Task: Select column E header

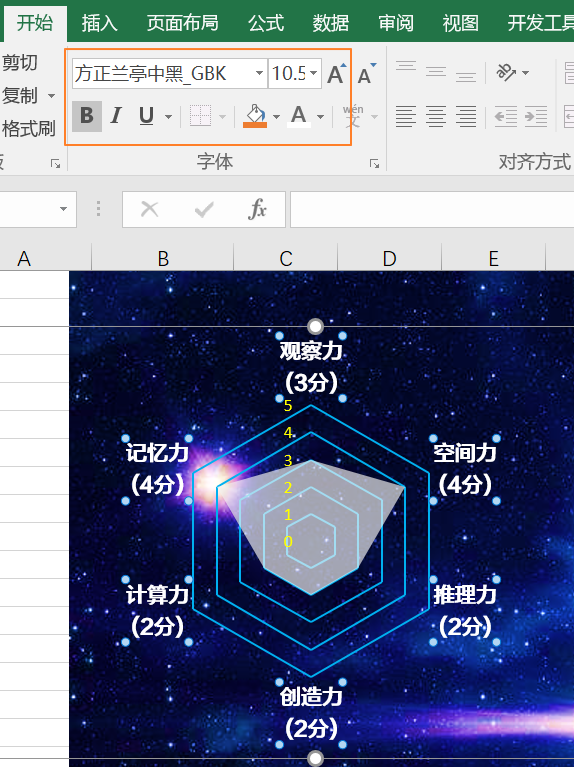Action: pos(493,258)
